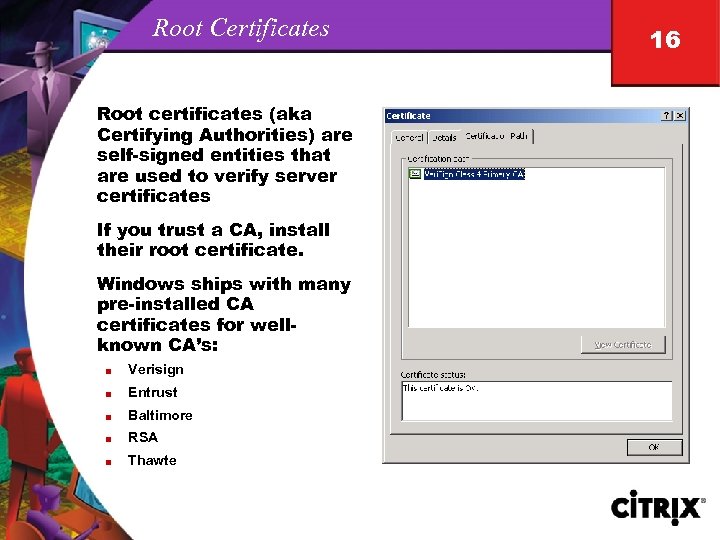Click the red slide number 16 box
This screenshot has width=720, height=540.
[x=665, y=42]
